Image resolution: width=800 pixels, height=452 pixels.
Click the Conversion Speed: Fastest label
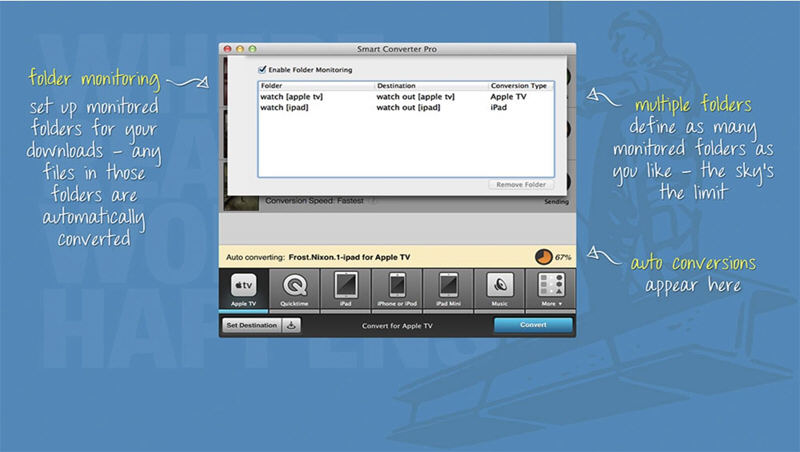pyautogui.click(x=314, y=201)
